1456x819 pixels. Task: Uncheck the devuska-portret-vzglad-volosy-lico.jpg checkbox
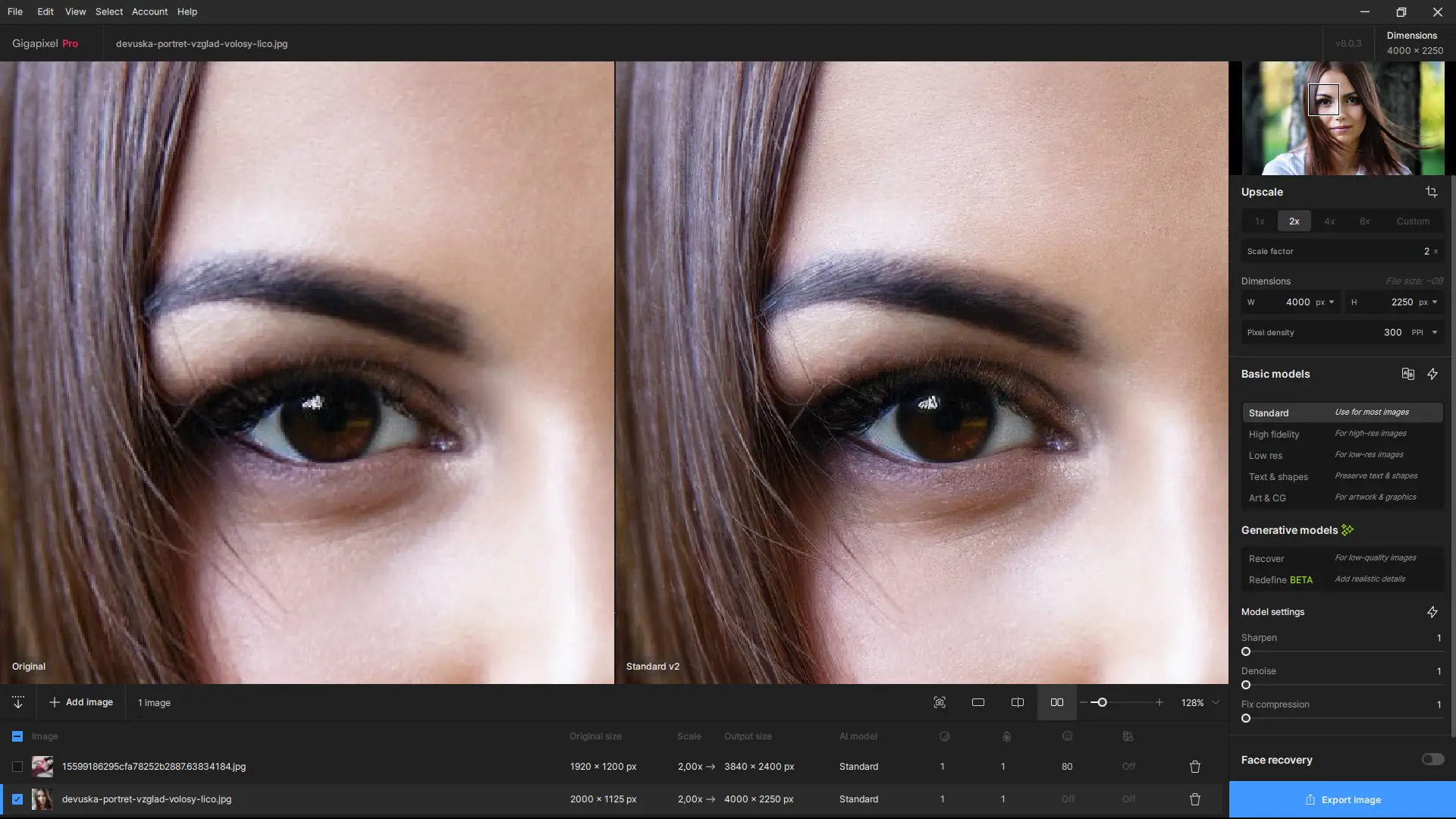[17, 799]
